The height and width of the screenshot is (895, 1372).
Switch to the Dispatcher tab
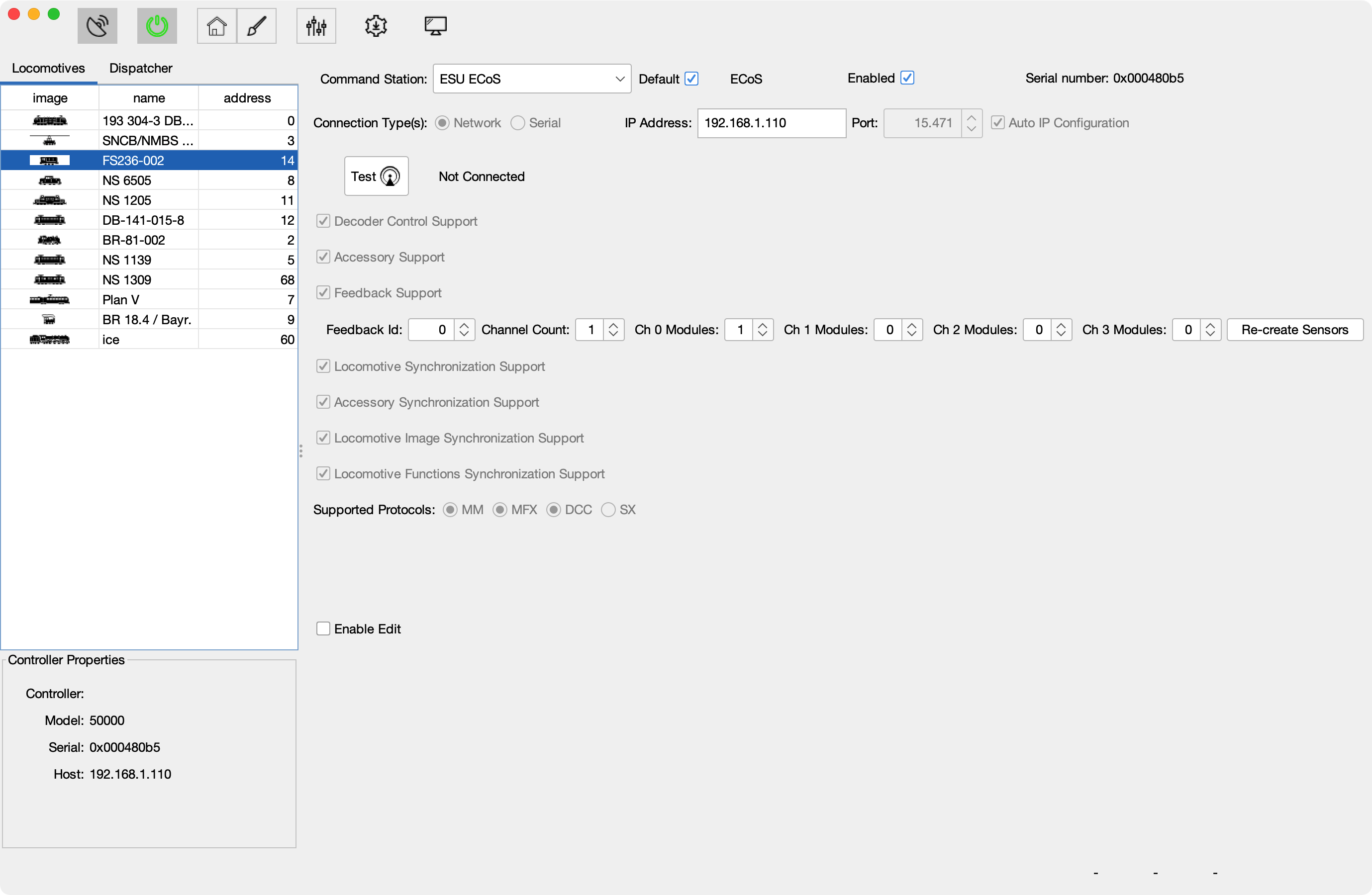(141, 68)
